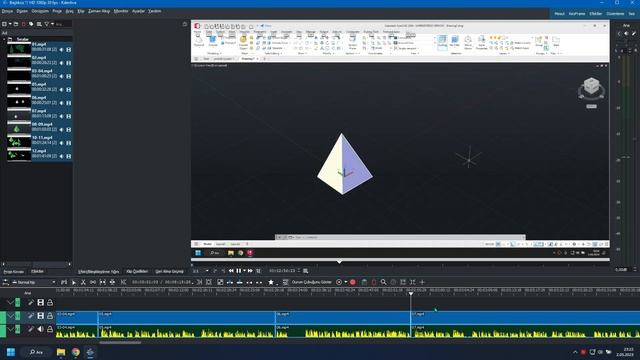
Task: Collapse the audio track chevron
Action: pyautogui.click(x=10, y=329)
